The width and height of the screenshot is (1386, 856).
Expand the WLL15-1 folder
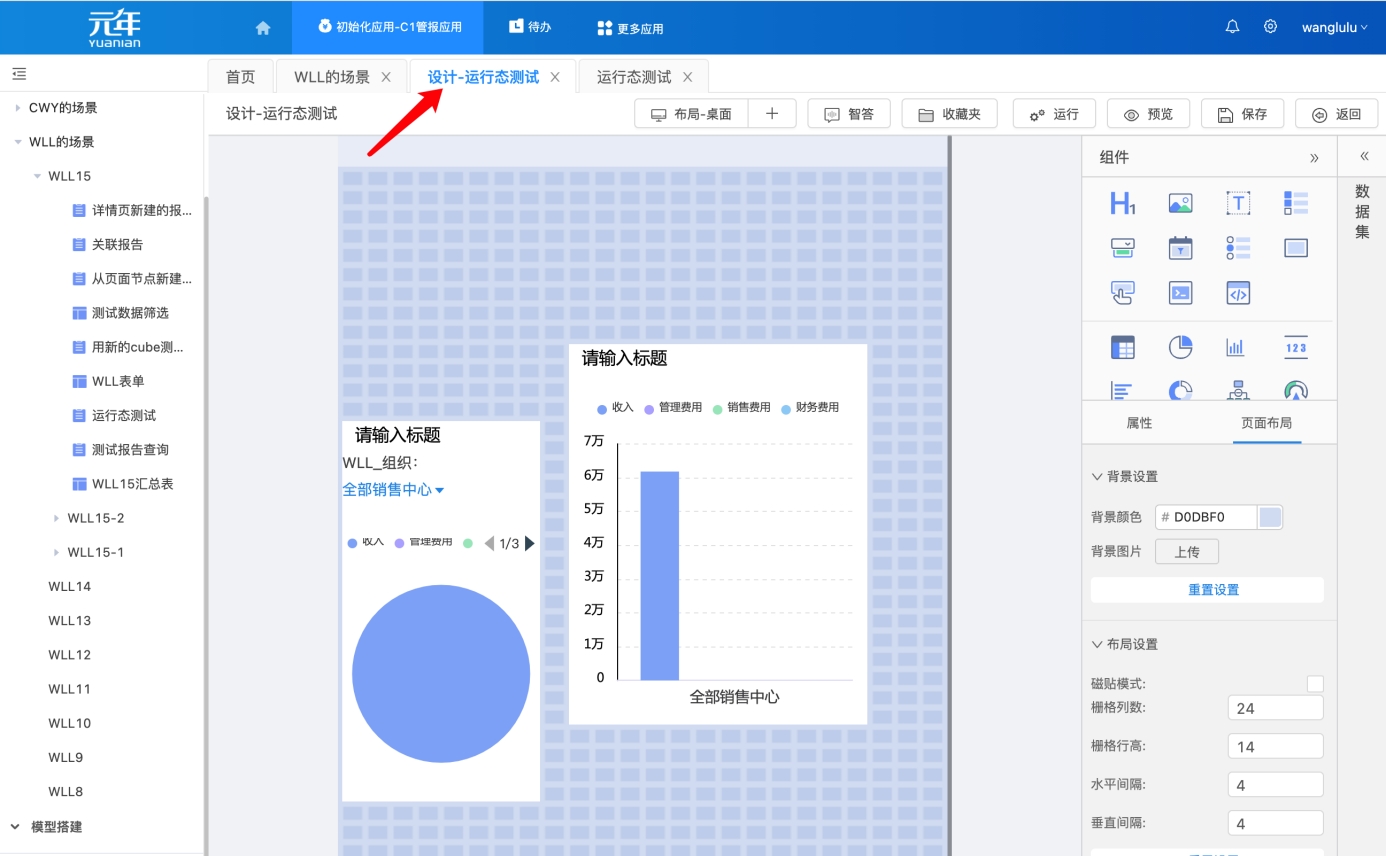(x=57, y=552)
